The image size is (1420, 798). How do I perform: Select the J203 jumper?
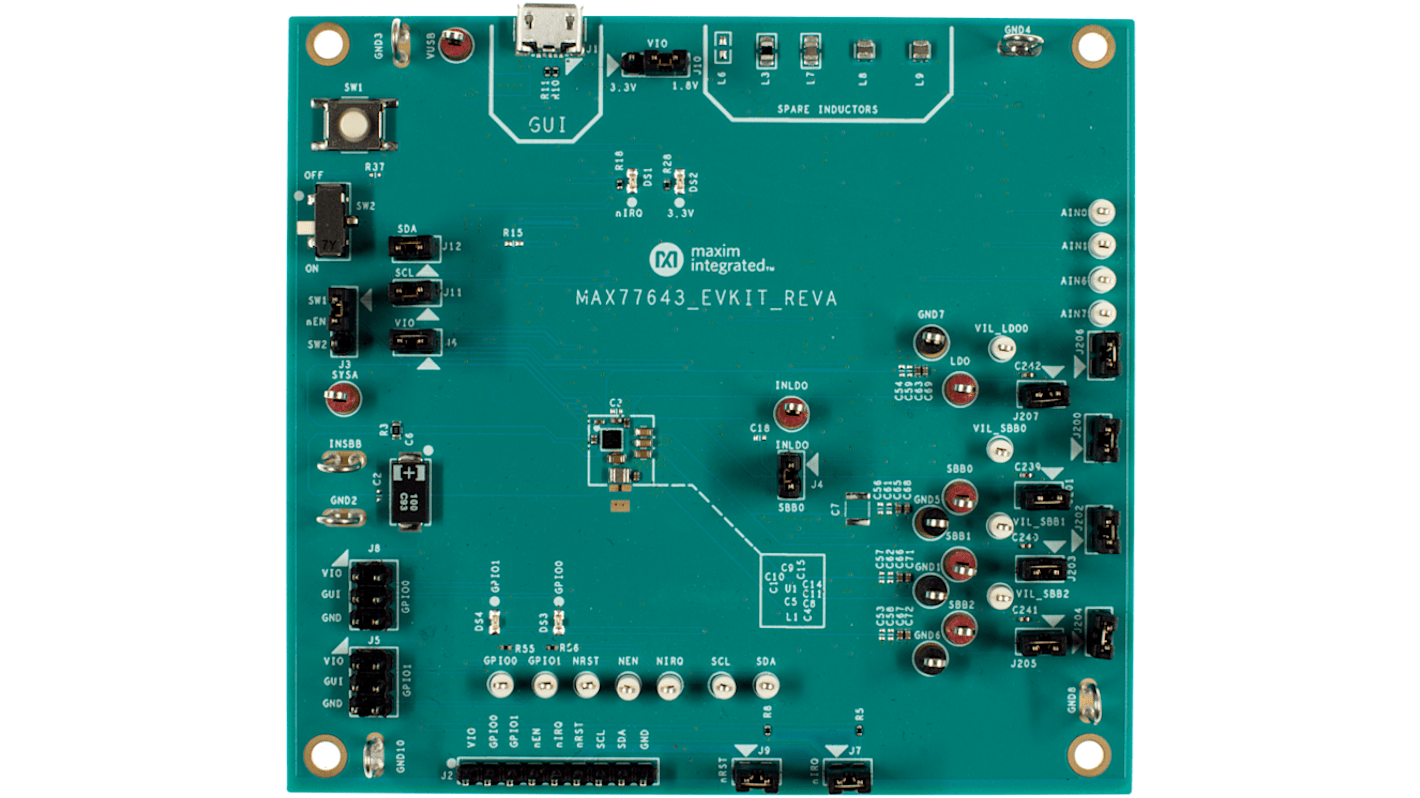pos(1042,570)
